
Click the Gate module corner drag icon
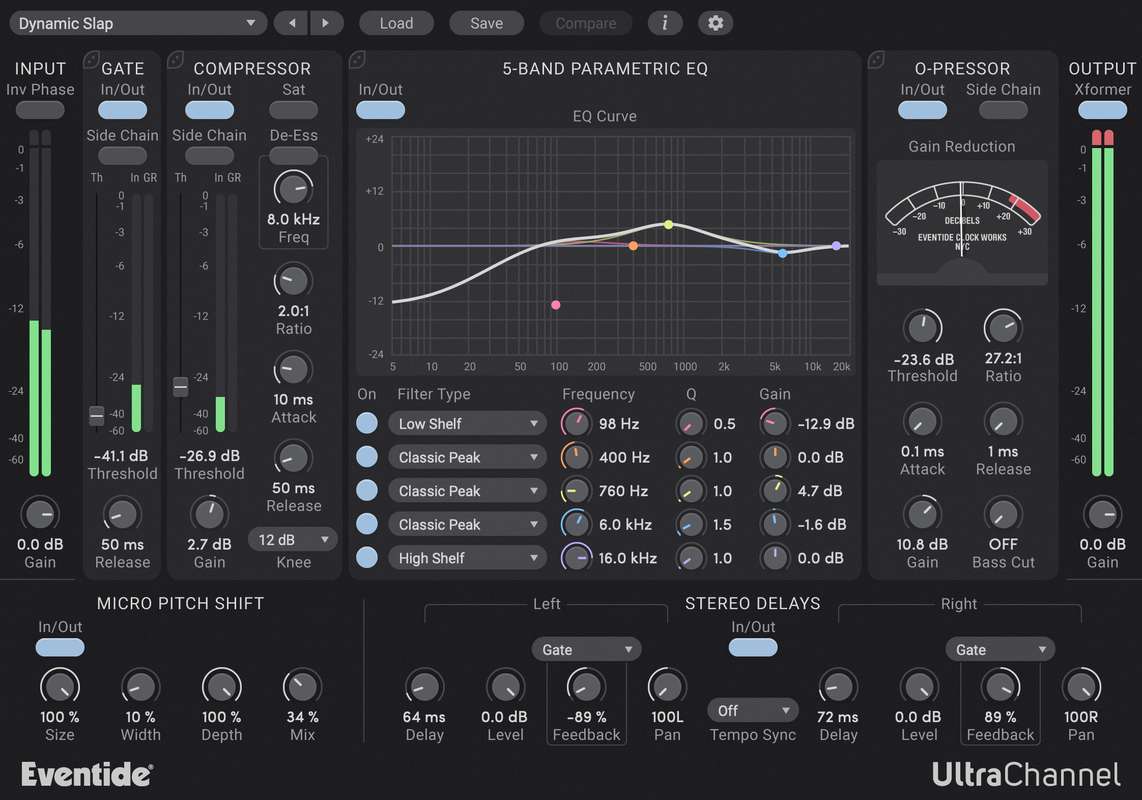coord(91,60)
